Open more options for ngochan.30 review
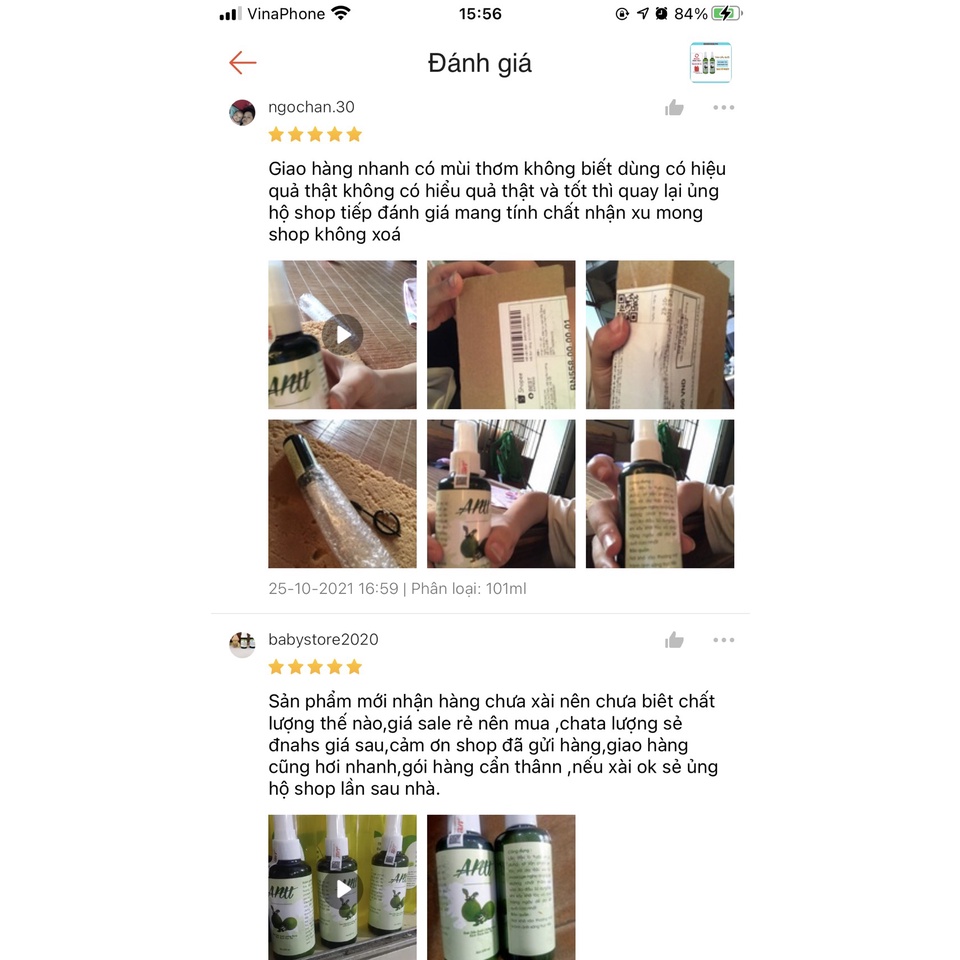Image resolution: width=960 pixels, height=960 pixels. [x=723, y=108]
